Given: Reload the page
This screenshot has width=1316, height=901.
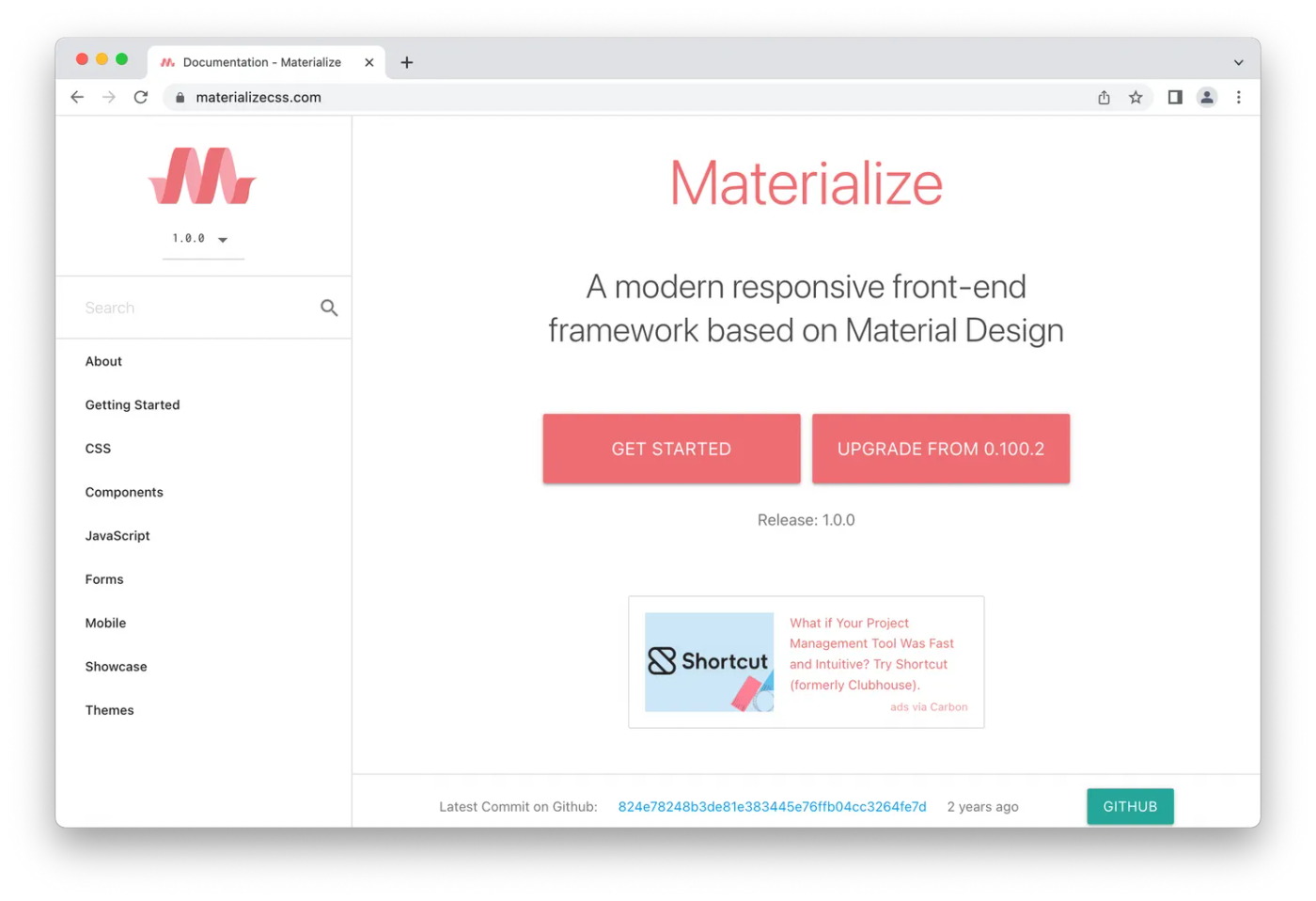Looking at the screenshot, I should 140,97.
